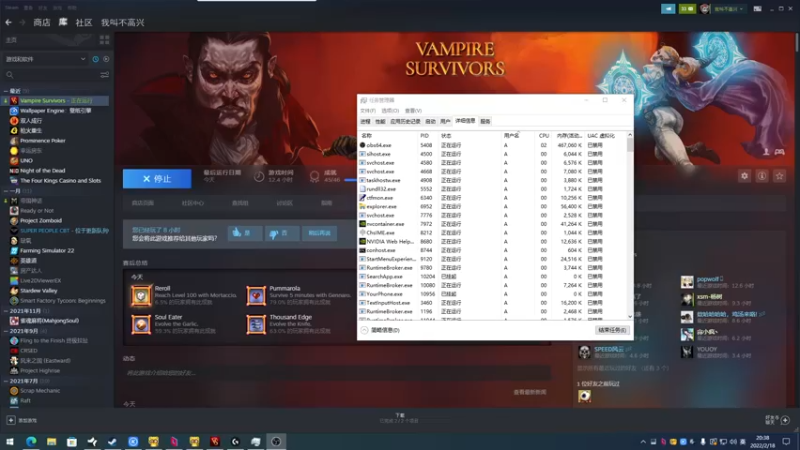The width and height of the screenshot is (800, 450).
Task: Open the Reroll achievement icon
Action: point(141,295)
